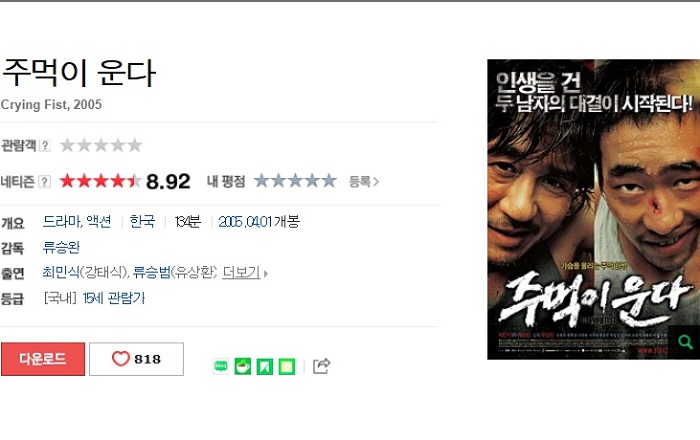Set 내 평점 rating to the fifth star
This screenshot has height=440, width=700.
tap(329, 181)
